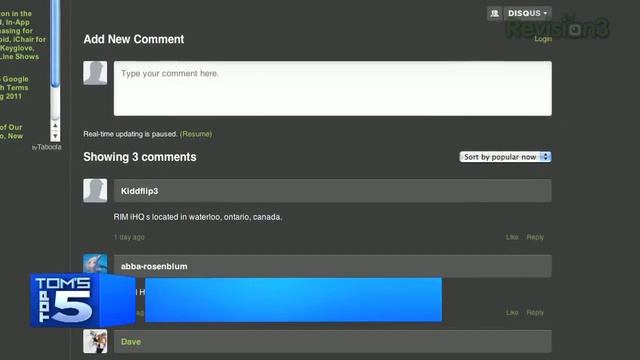Viewport: 640px width, 360px height.
Task: Click Kiddflip3's comment text about RIM HQ
Action: [x=198, y=217]
